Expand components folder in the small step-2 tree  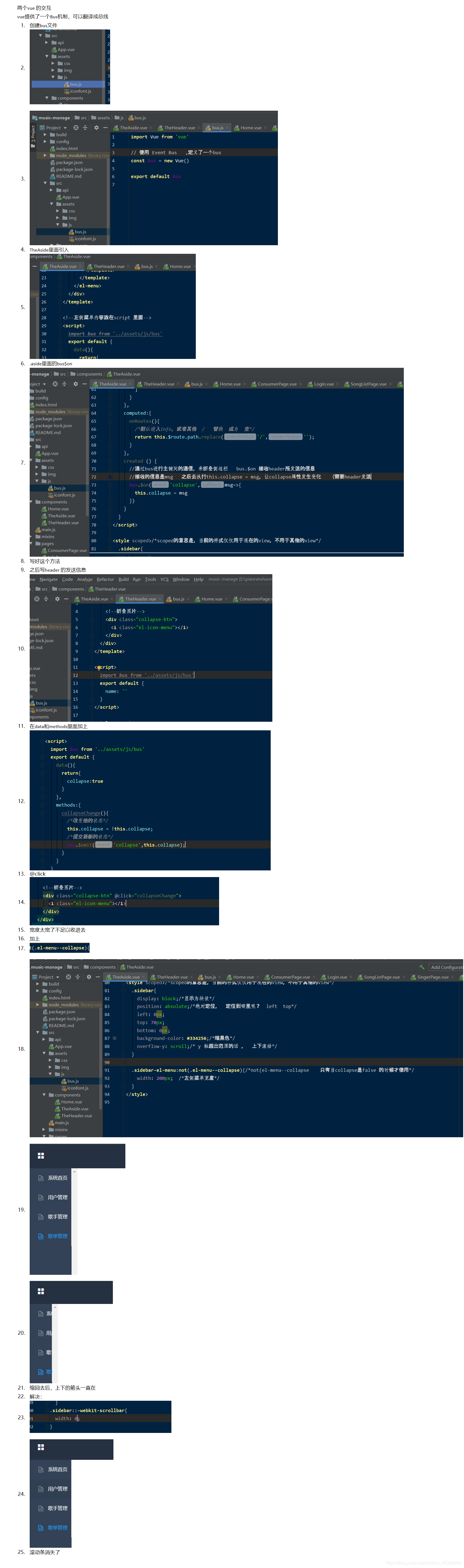pyautogui.click(x=47, y=98)
